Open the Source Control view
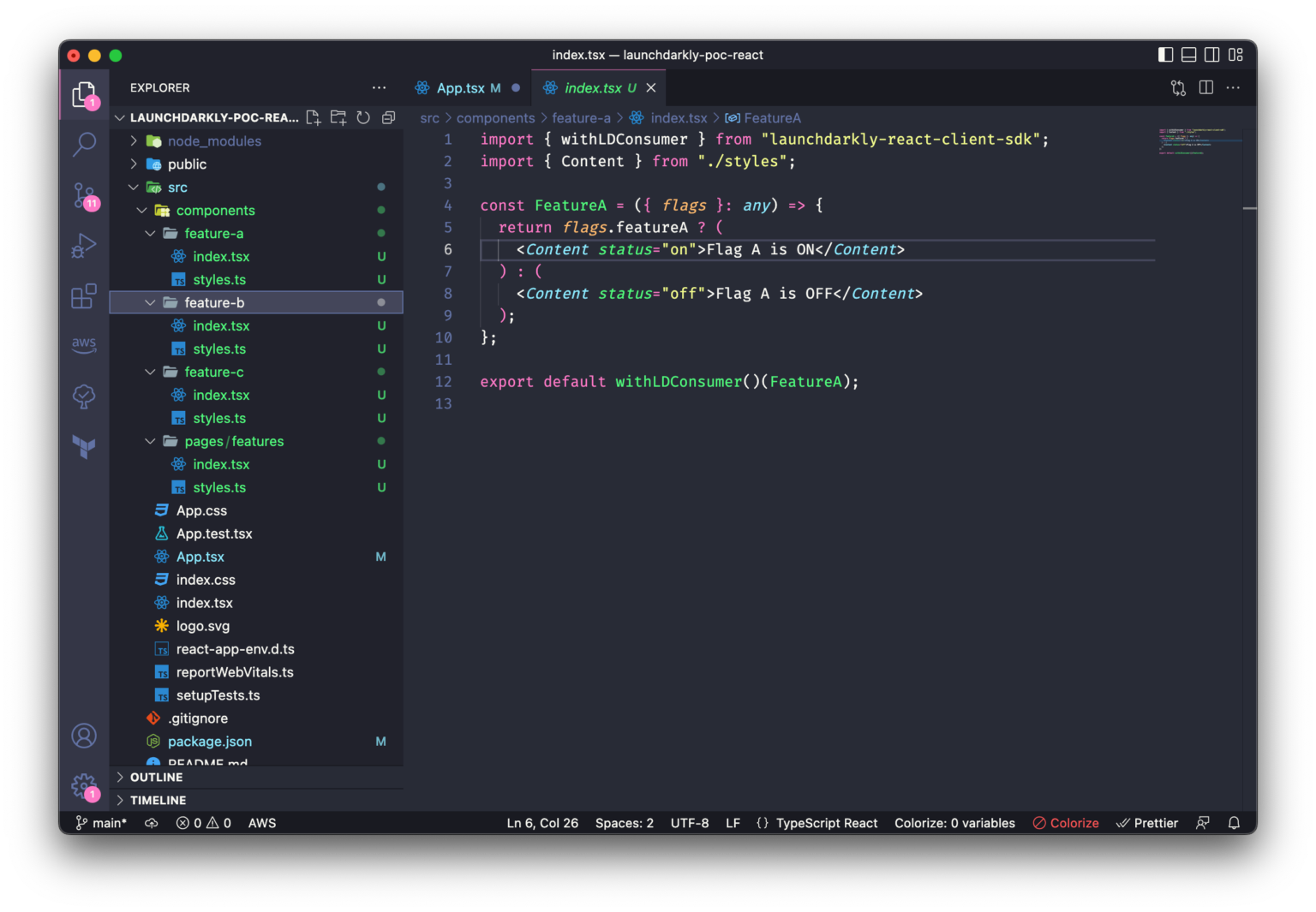Screen dimensions: 1316x912 click(84, 195)
